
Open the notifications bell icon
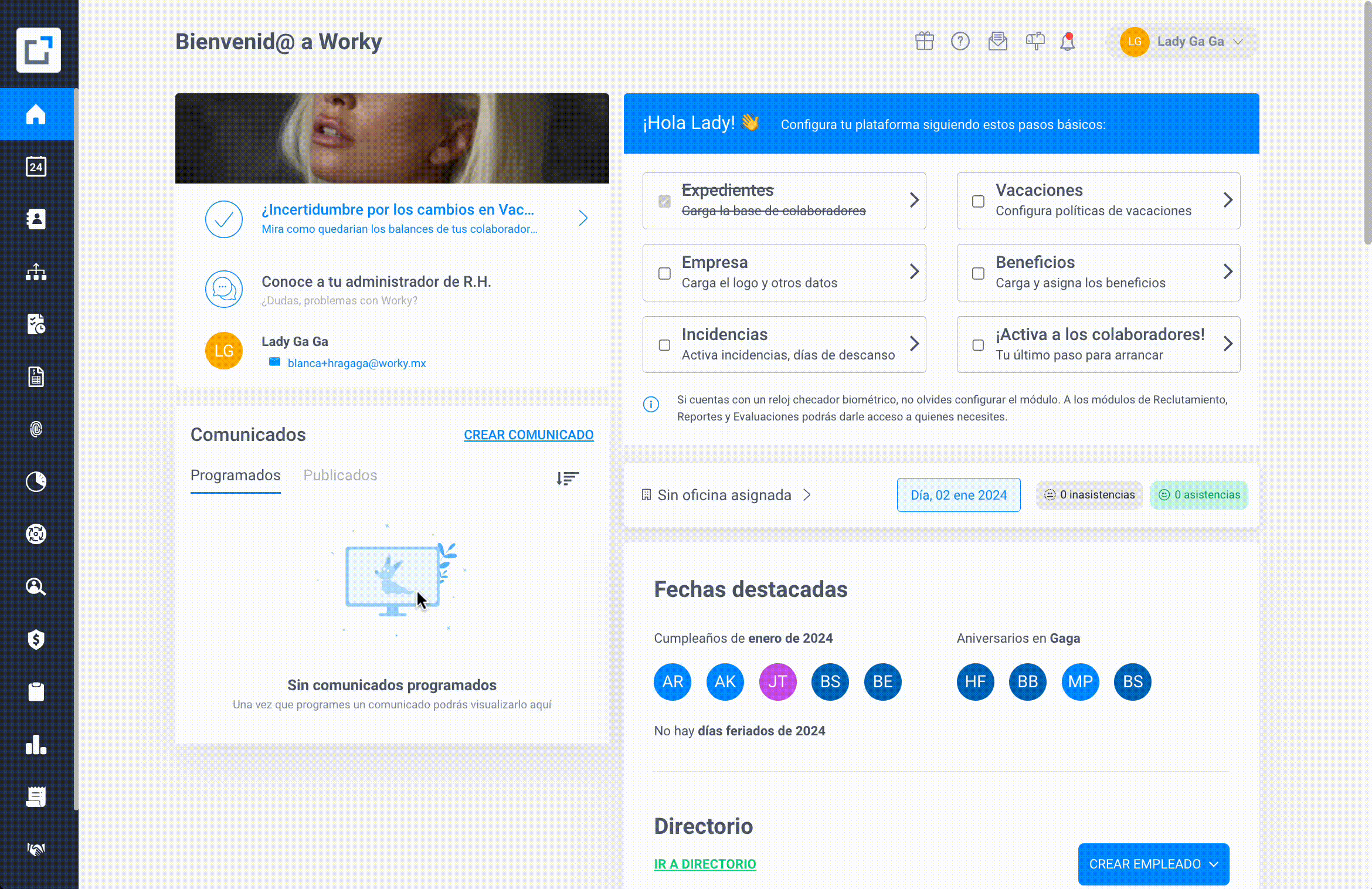[1068, 42]
